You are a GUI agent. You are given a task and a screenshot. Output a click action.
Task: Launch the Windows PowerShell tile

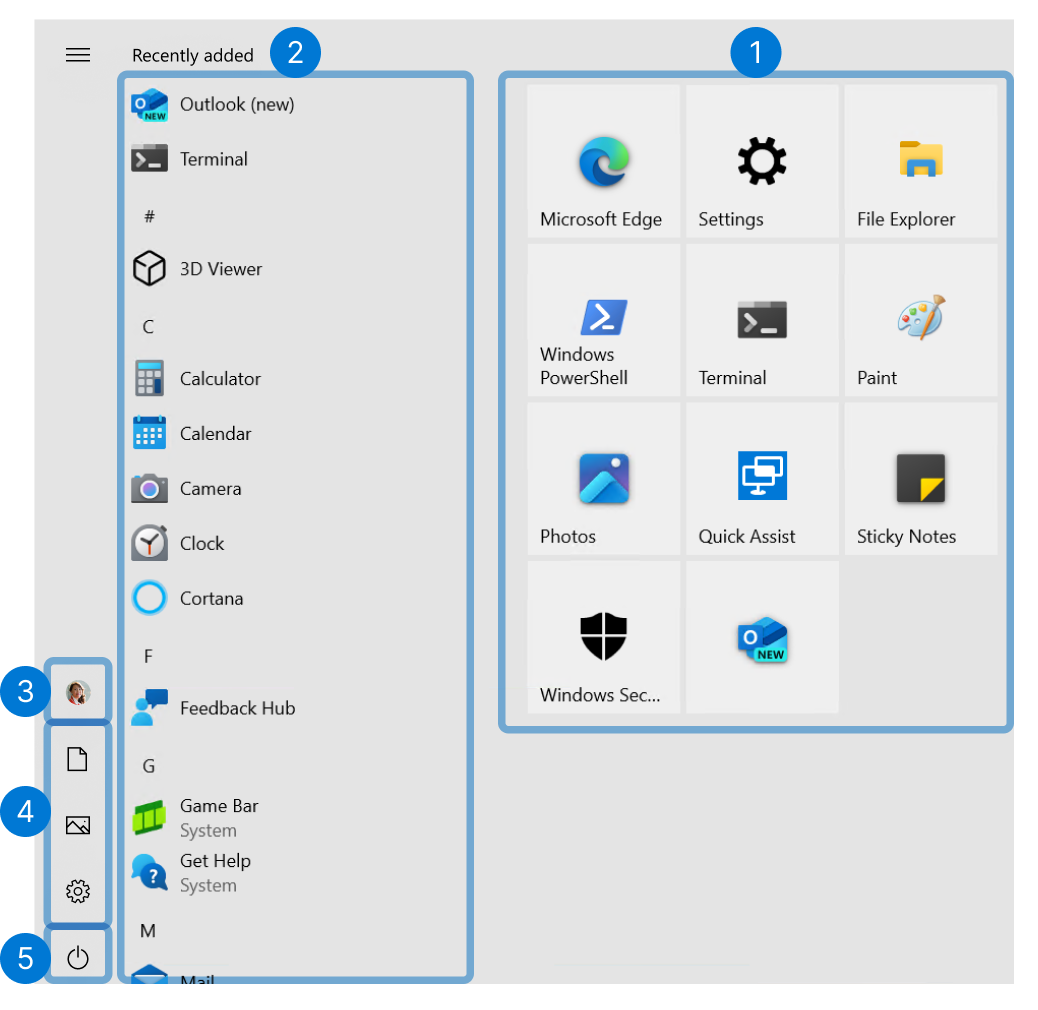(603, 320)
